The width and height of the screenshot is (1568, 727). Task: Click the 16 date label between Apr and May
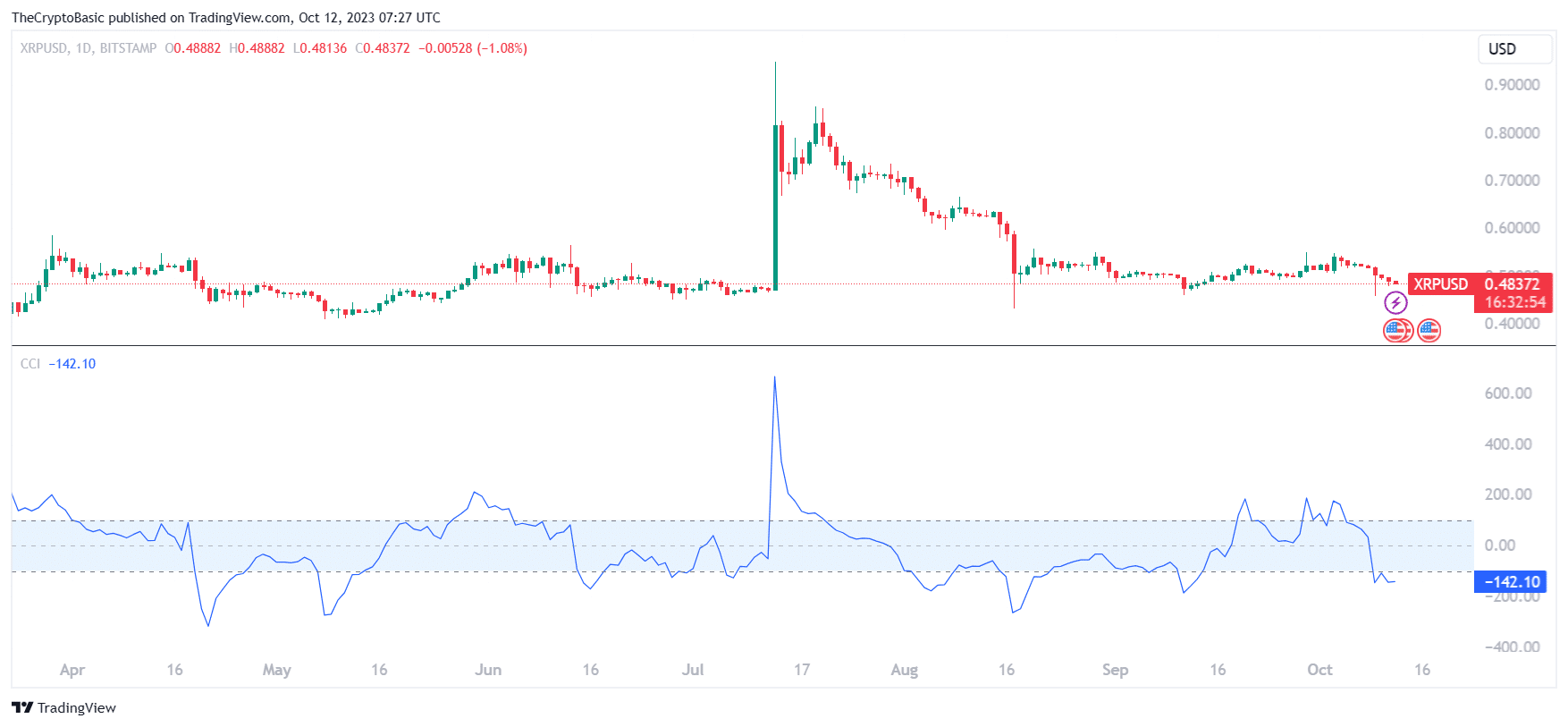click(x=174, y=670)
